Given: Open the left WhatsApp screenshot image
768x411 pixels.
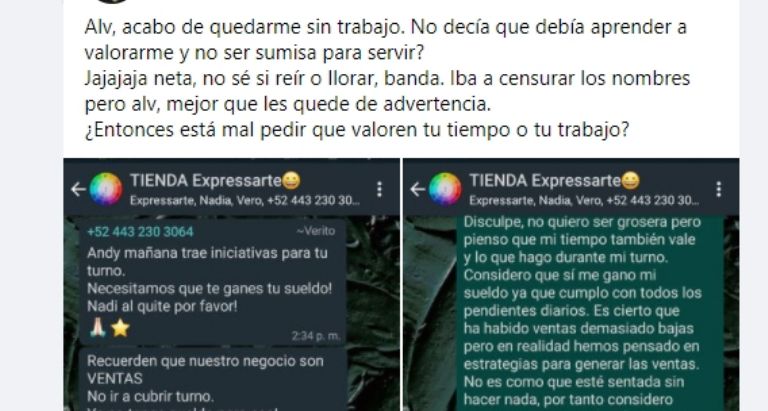Looking at the screenshot, I should (x=232, y=284).
